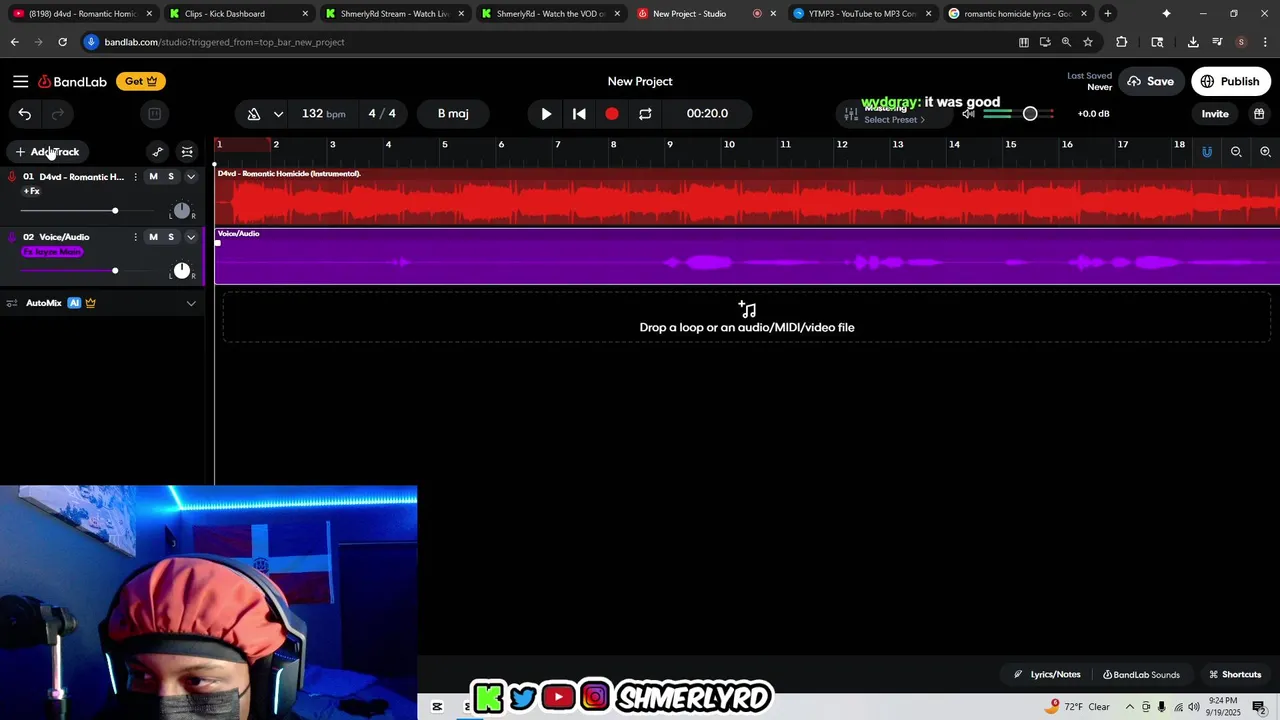The image size is (1280, 720).
Task: Open the Voice/Audio Fx preset tag
Action: [52, 252]
